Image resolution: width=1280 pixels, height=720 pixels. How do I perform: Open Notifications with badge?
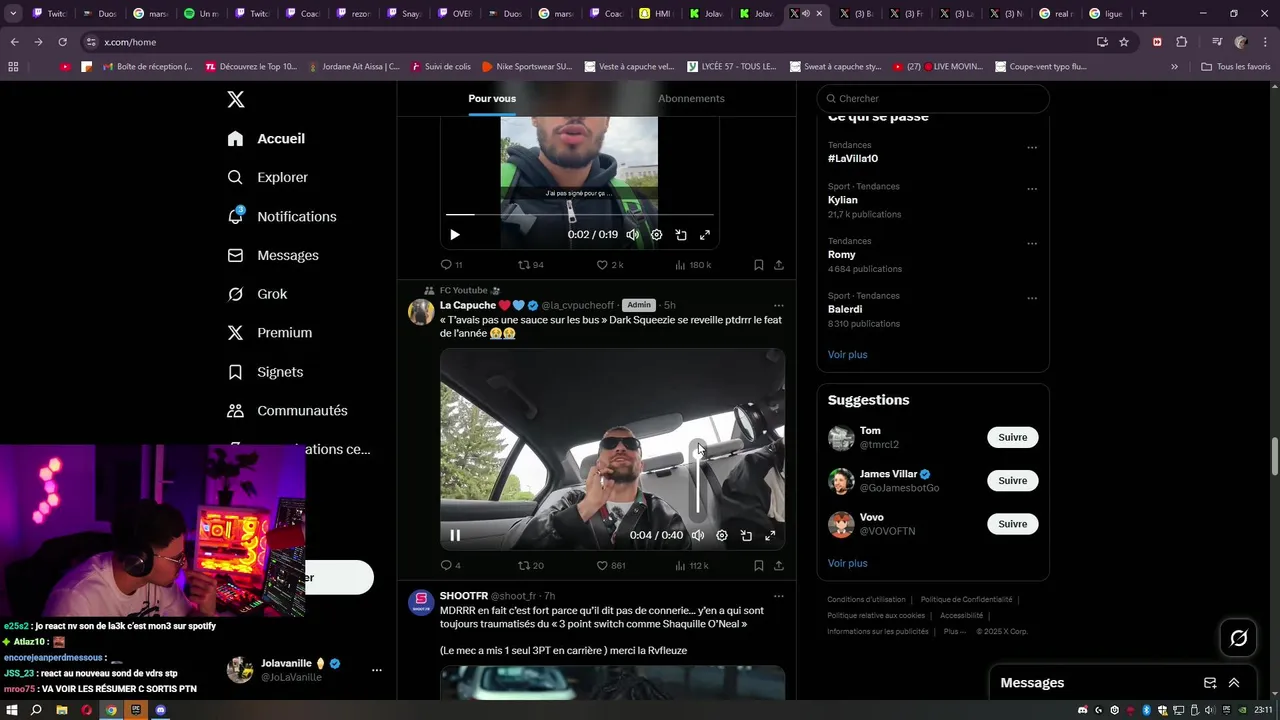pyautogui.click(x=282, y=216)
